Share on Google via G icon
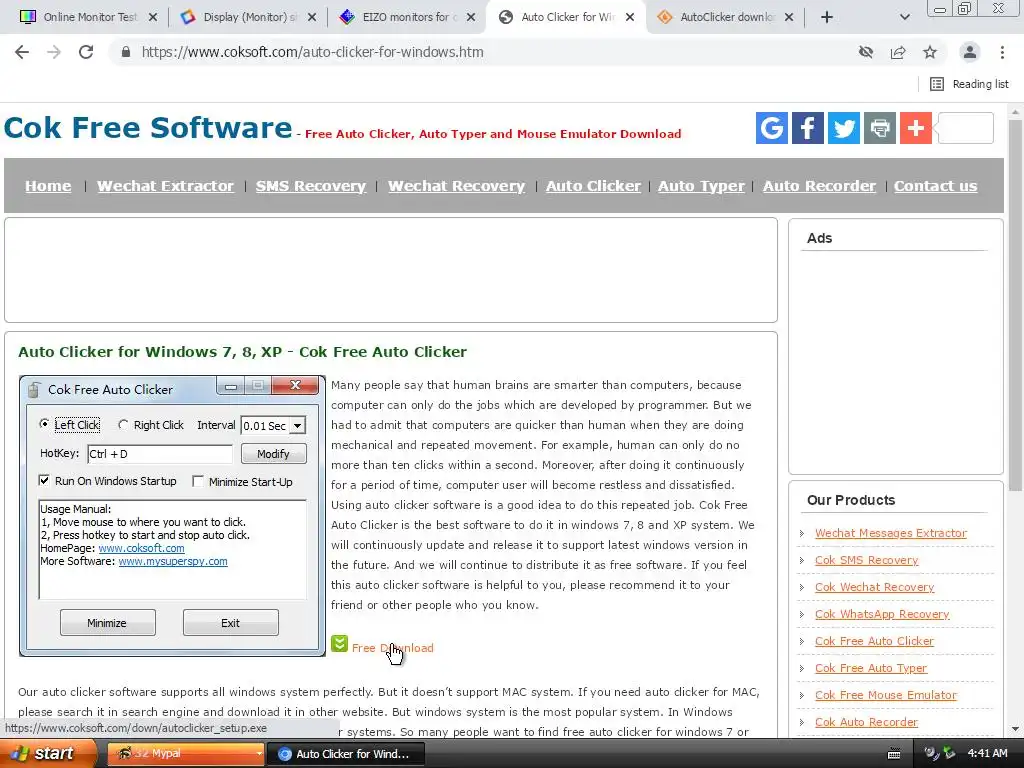The height and width of the screenshot is (768, 1024). click(x=771, y=127)
